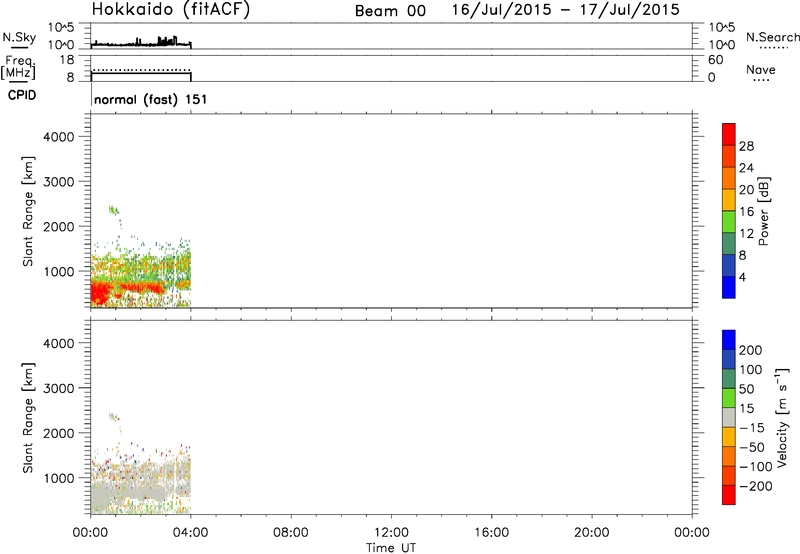Viewport: 800px width, 554px height.
Task: Click the "08:00" time axis label
Action: (x=291, y=533)
